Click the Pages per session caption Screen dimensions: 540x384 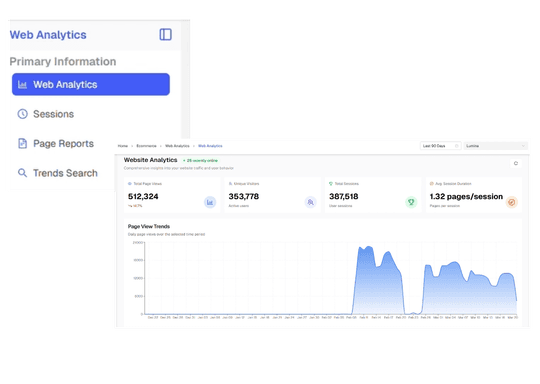[445, 206]
